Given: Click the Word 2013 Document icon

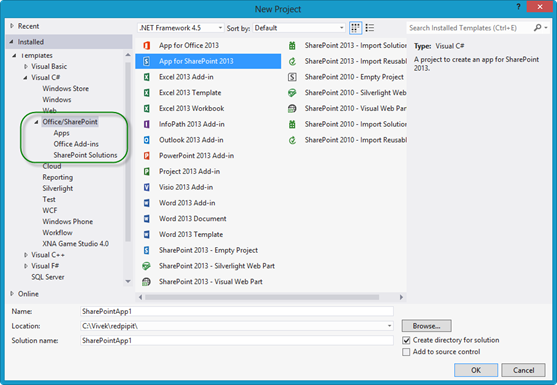Looking at the screenshot, I should coord(146,218).
